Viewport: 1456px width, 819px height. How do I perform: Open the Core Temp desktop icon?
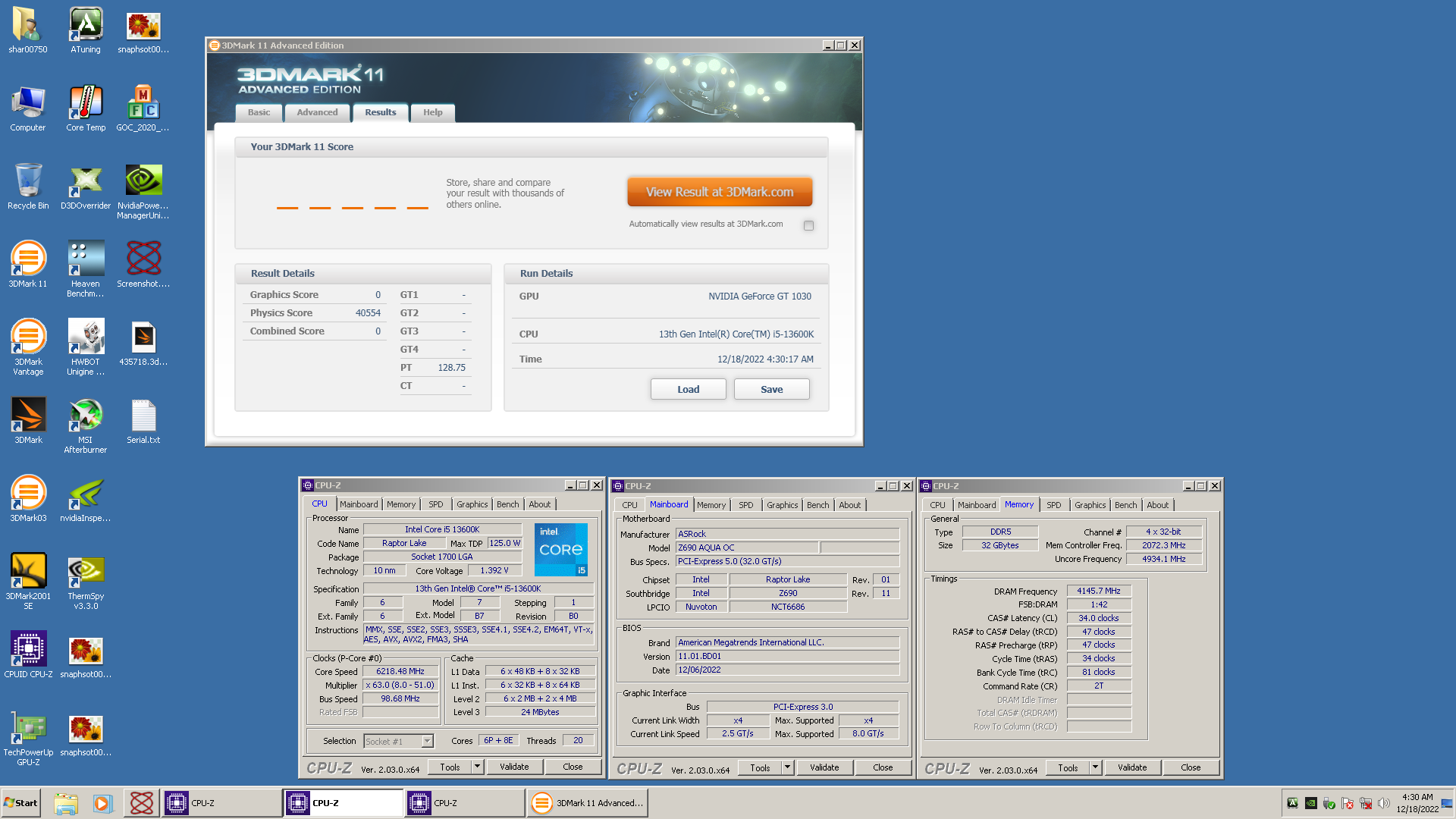coord(86,108)
